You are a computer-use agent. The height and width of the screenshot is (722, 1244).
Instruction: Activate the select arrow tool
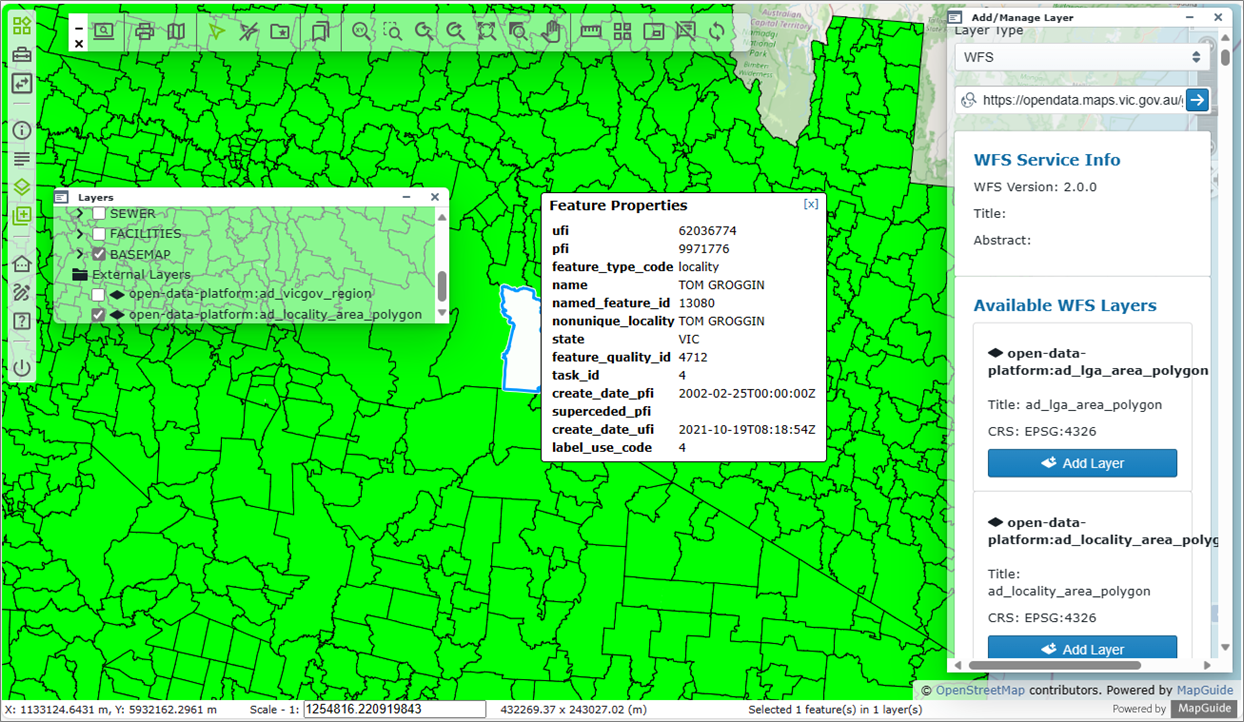217,32
